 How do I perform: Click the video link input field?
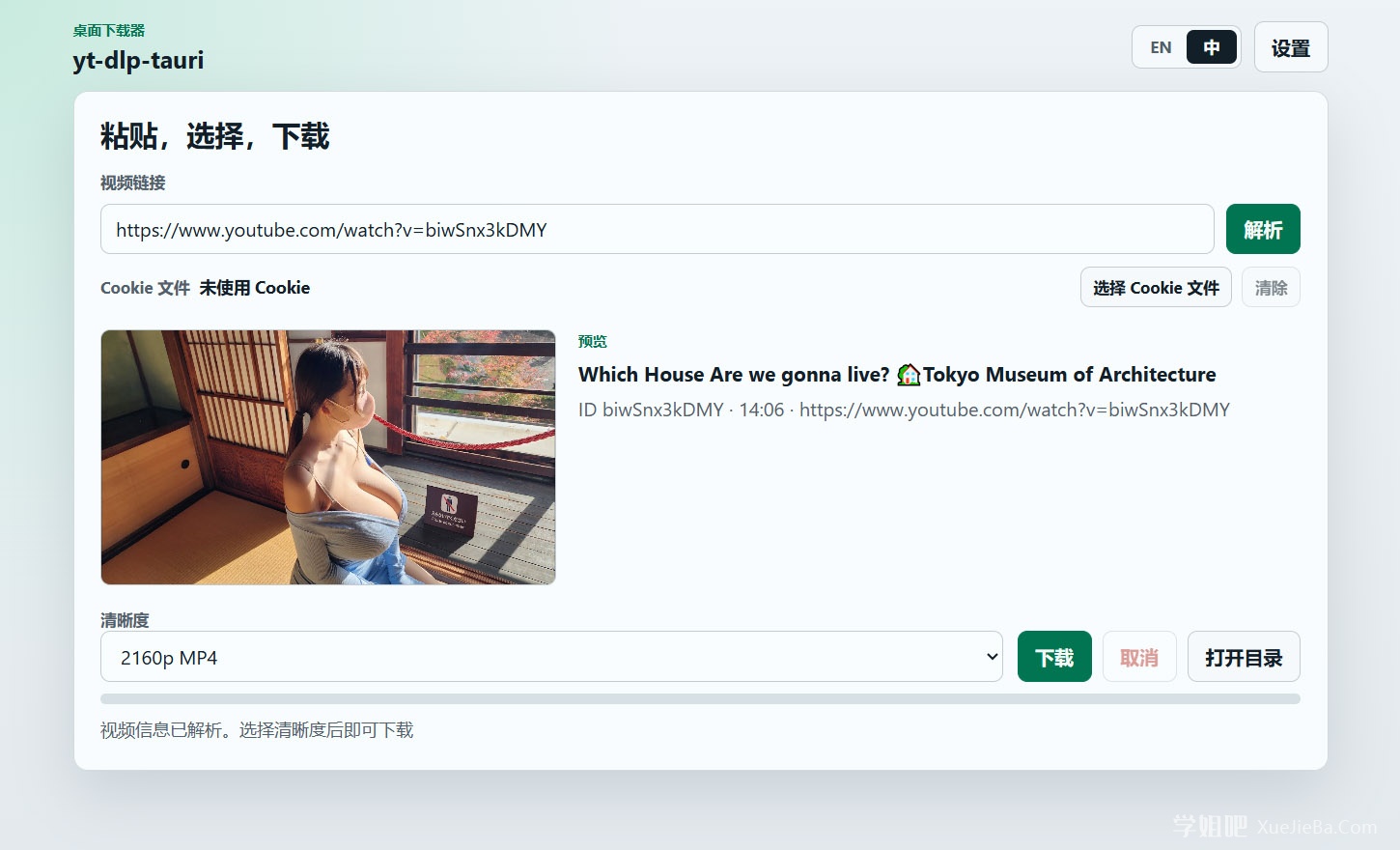point(657,229)
